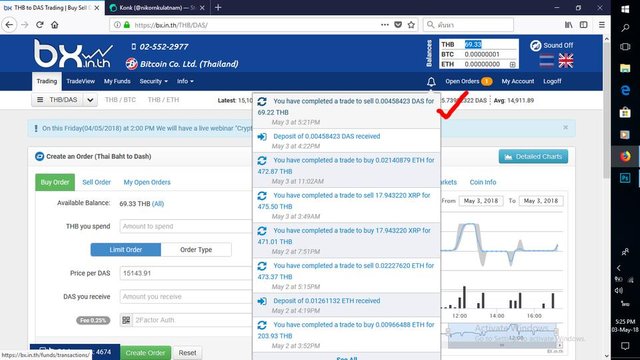Go to the Firefox home icon
640x360 pixels.
tap(54, 25)
